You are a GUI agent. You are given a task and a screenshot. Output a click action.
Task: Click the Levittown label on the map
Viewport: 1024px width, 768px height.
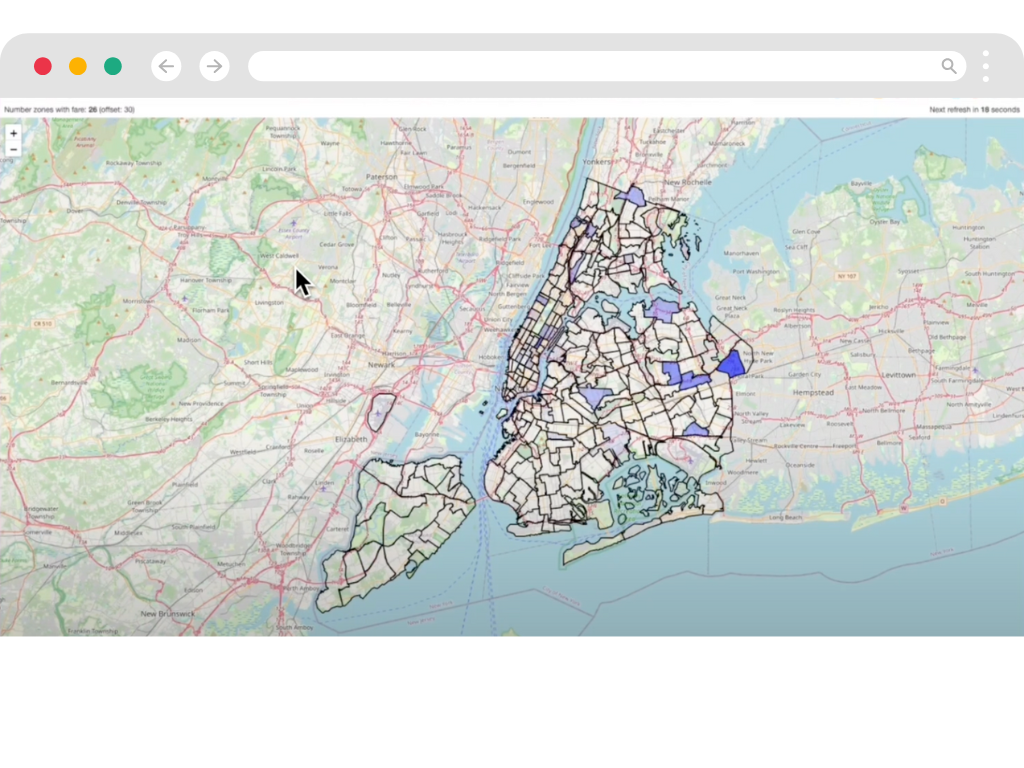(897, 374)
